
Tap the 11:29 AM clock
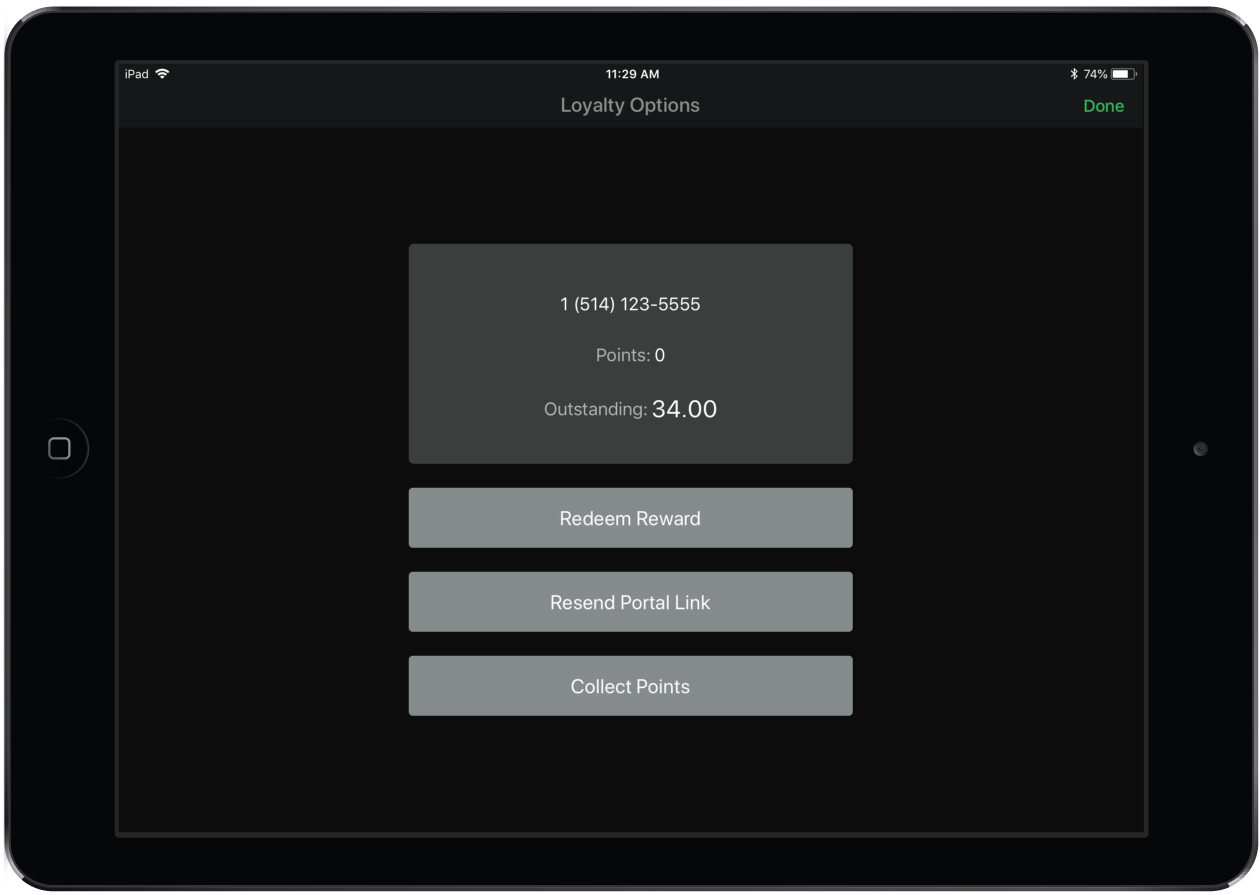click(x=632, y=74)
